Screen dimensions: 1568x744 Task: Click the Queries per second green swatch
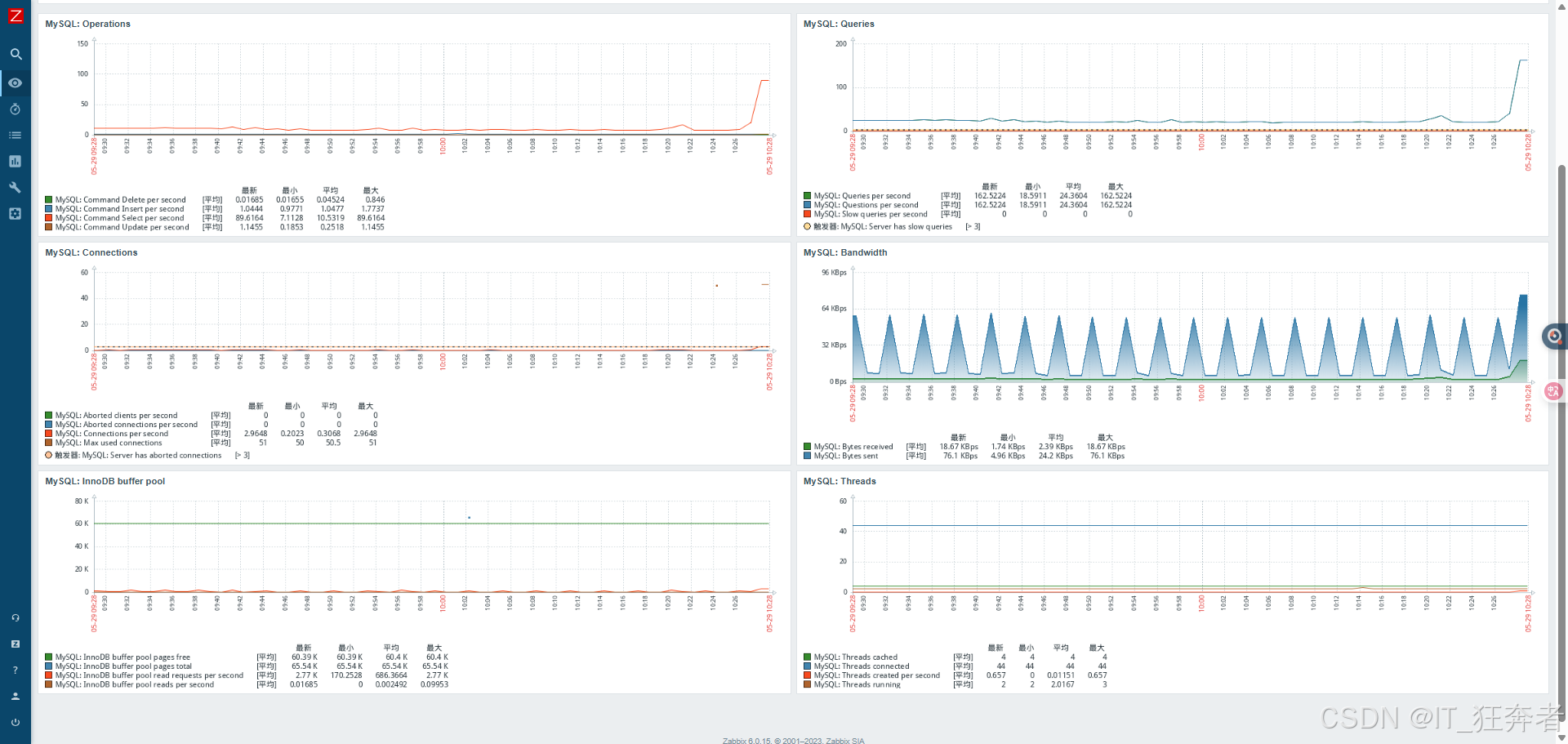[808, 196]
